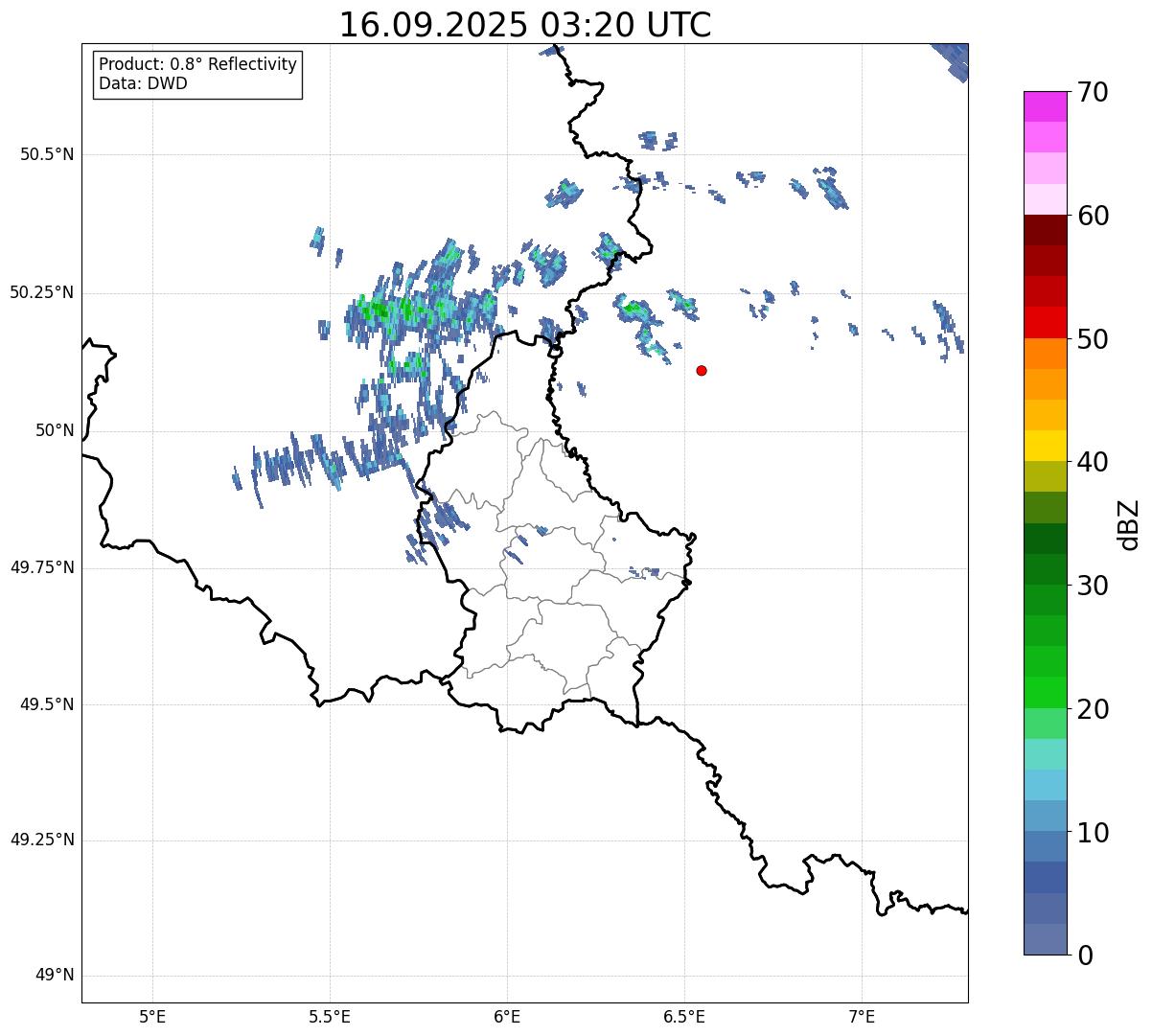Click the 'Data: DWD' text
Image resolution: width=1152 pixels, height=1036 pixels.
point(143,83)
